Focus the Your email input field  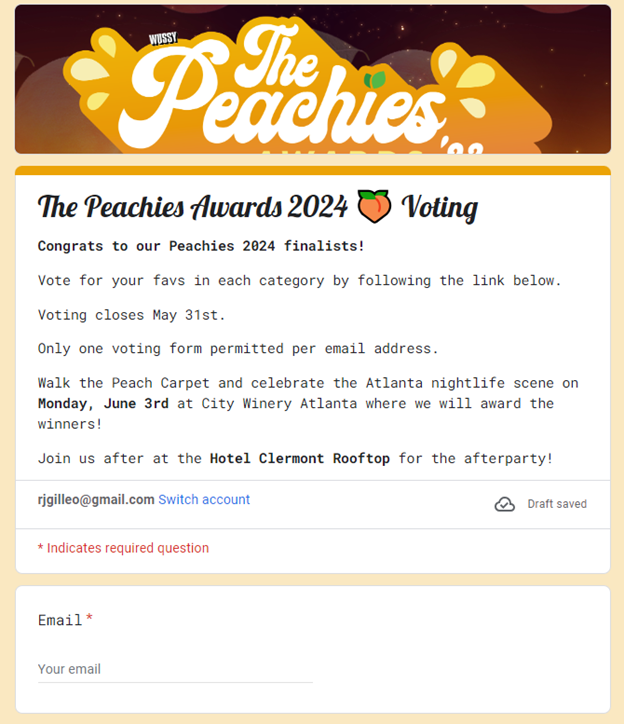(175, 669)
